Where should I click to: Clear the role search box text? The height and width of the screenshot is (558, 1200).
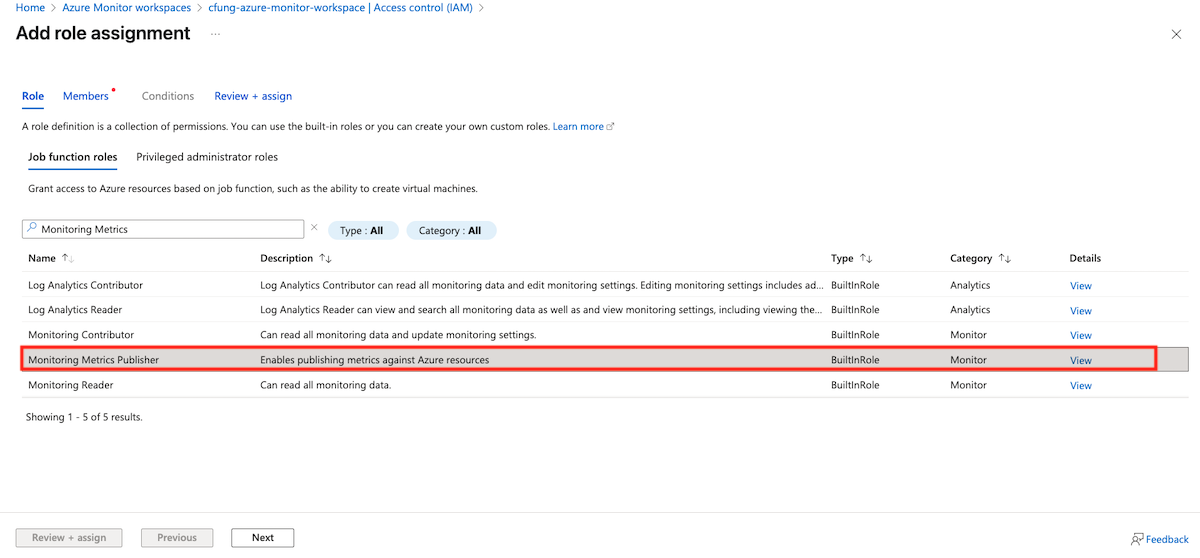tap(314, 228)
